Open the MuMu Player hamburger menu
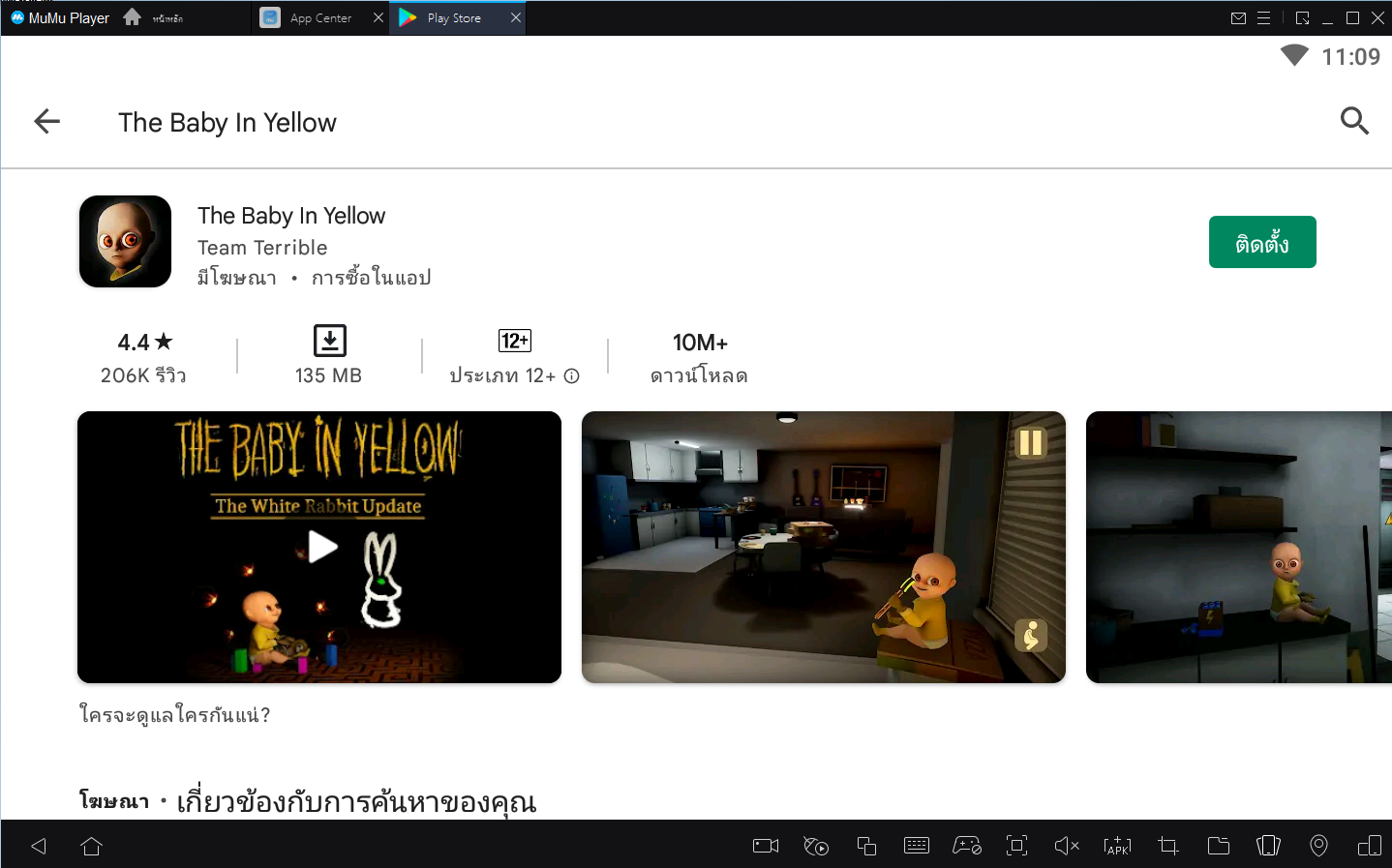Screen dimensions: 1392x868 (x=1263, y=18)
